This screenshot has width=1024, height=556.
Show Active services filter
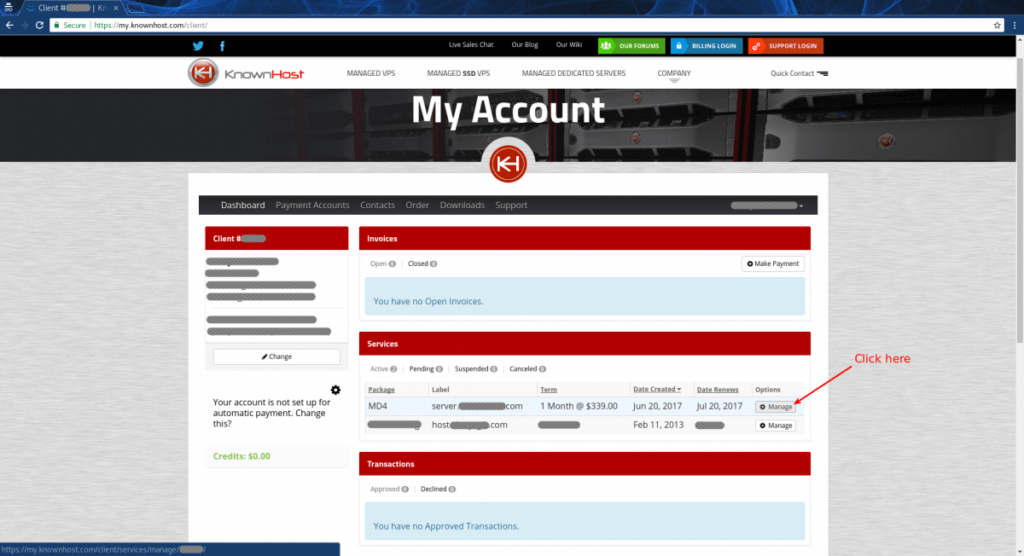[383, 369]
